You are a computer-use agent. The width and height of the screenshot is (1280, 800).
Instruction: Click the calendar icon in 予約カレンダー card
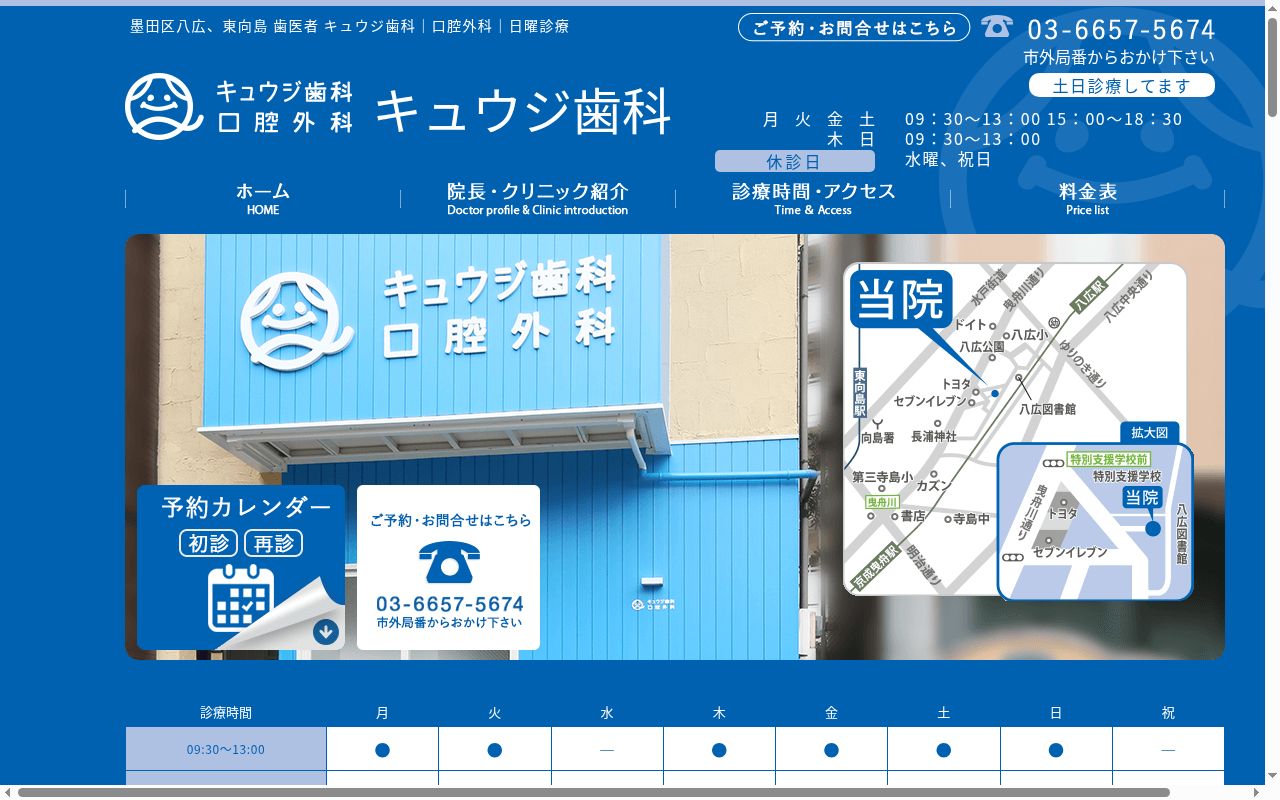coord(241,598)
